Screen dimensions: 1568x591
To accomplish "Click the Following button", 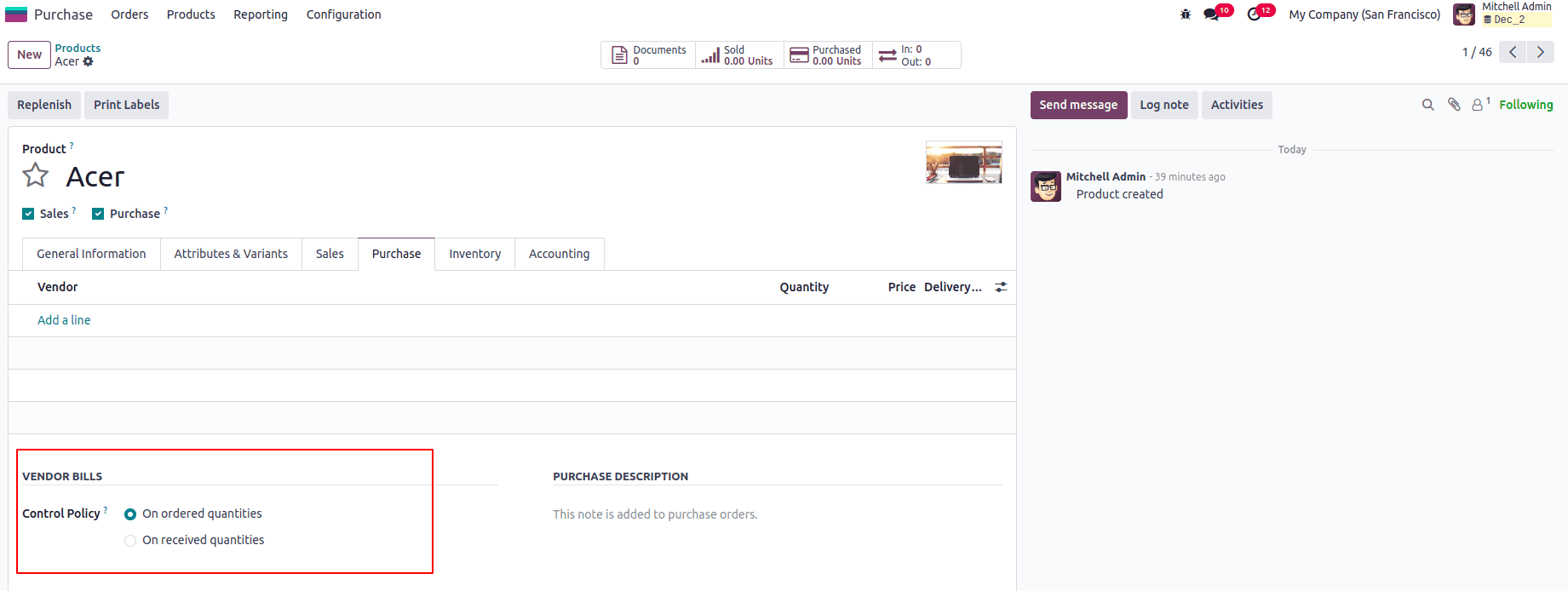I will coord(1525,105).
